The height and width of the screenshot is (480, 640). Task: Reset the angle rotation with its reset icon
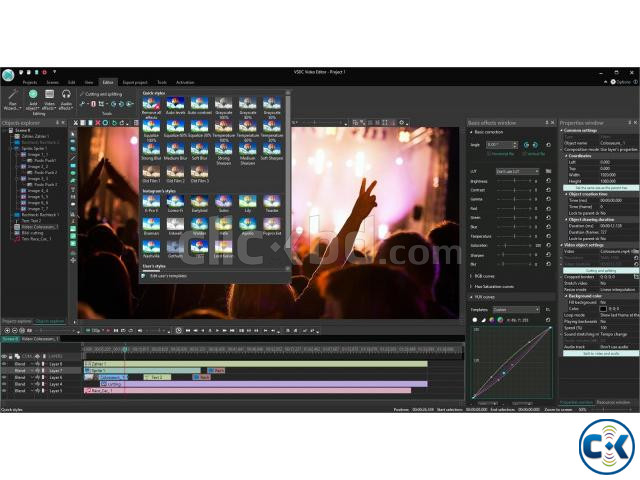click(x=549, y=144)
